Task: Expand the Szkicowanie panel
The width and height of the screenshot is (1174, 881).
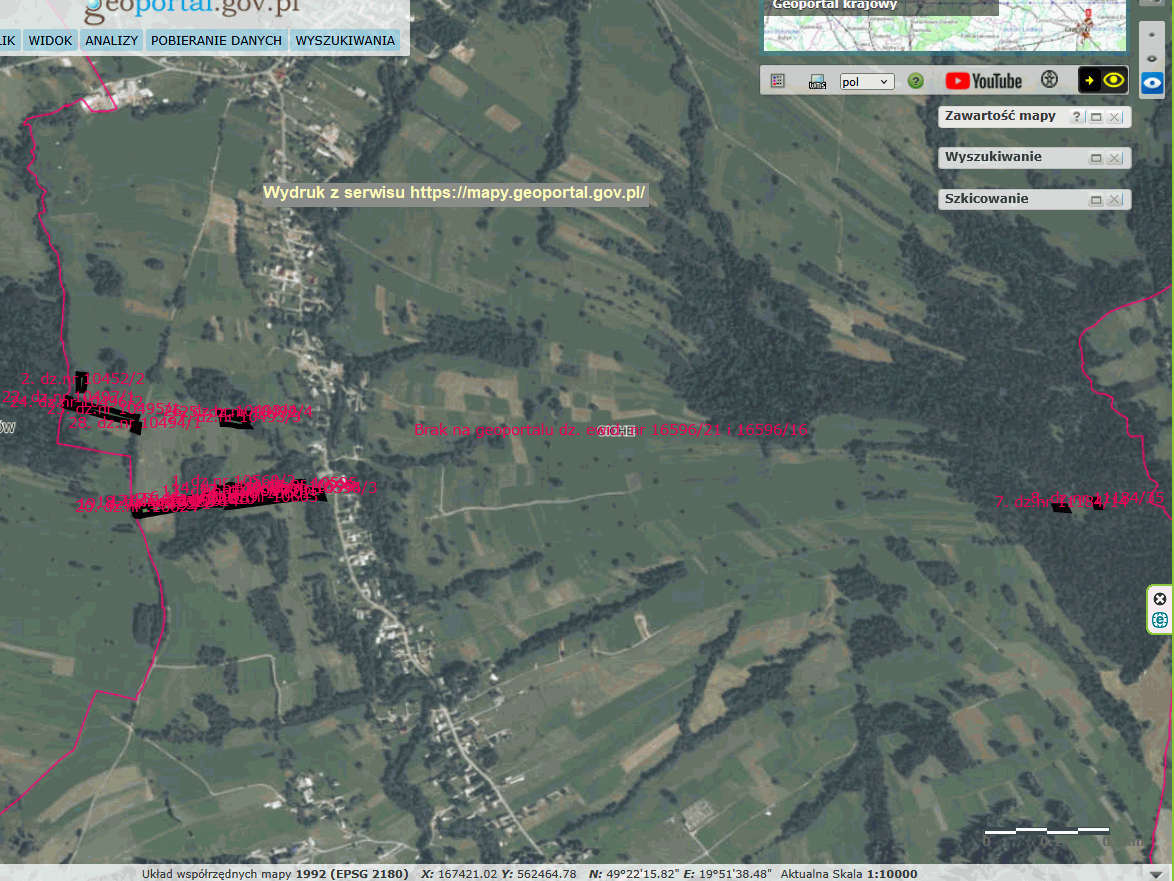Action: 1096,200
